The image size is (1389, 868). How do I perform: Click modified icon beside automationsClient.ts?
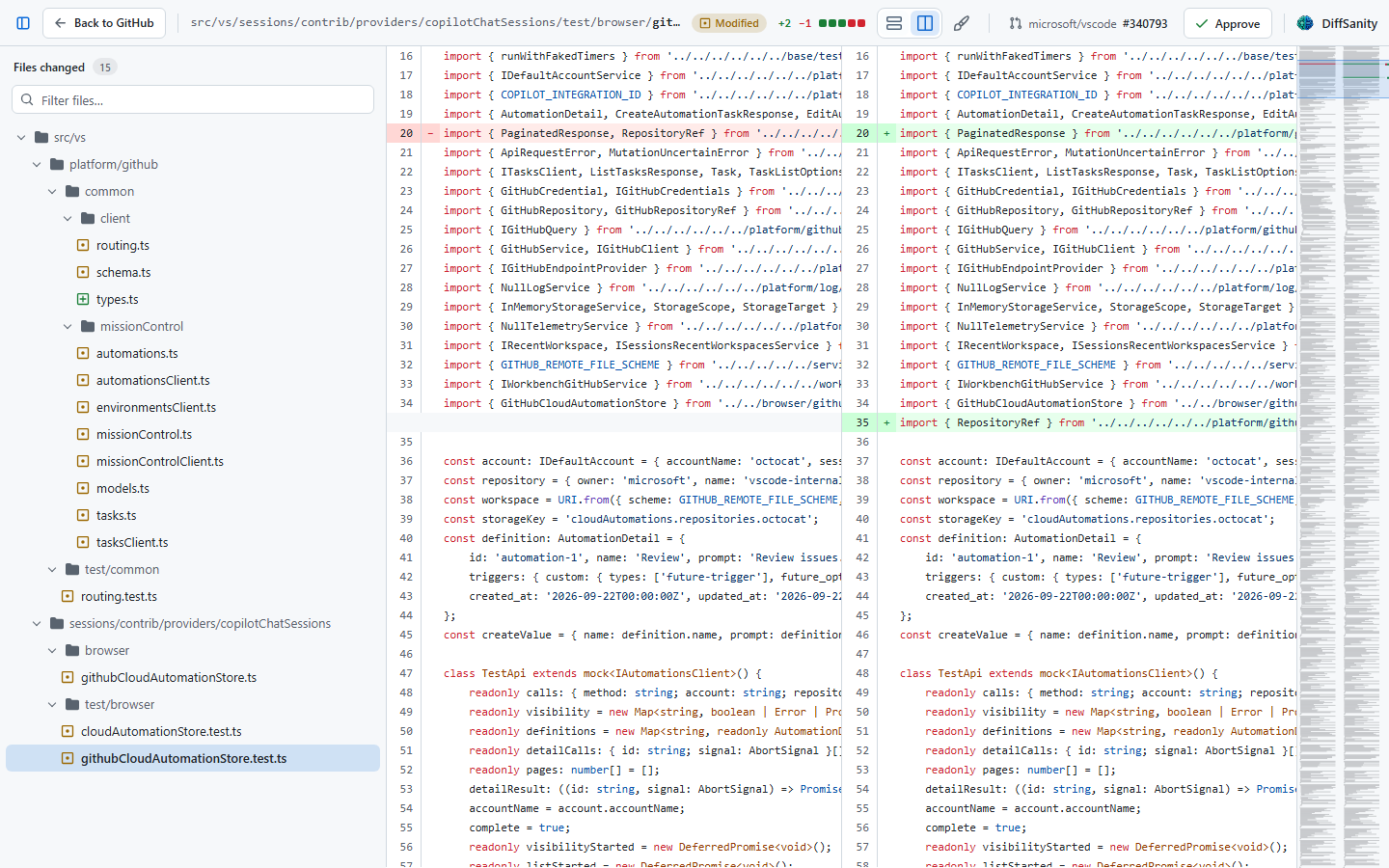tap(83, 380)
